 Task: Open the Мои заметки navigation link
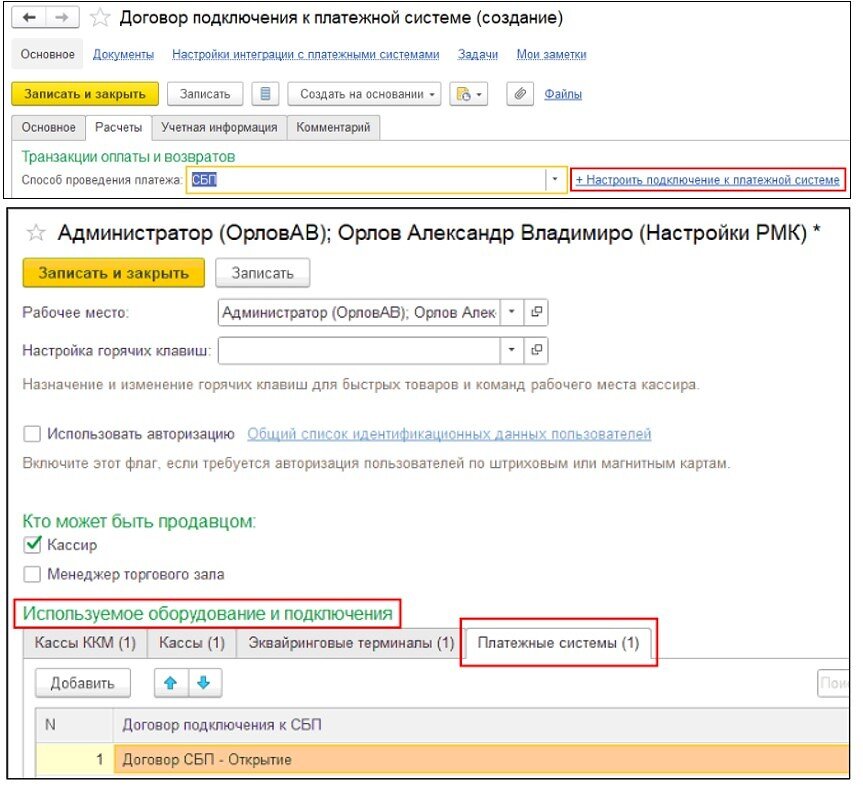[x=551, y=54]
